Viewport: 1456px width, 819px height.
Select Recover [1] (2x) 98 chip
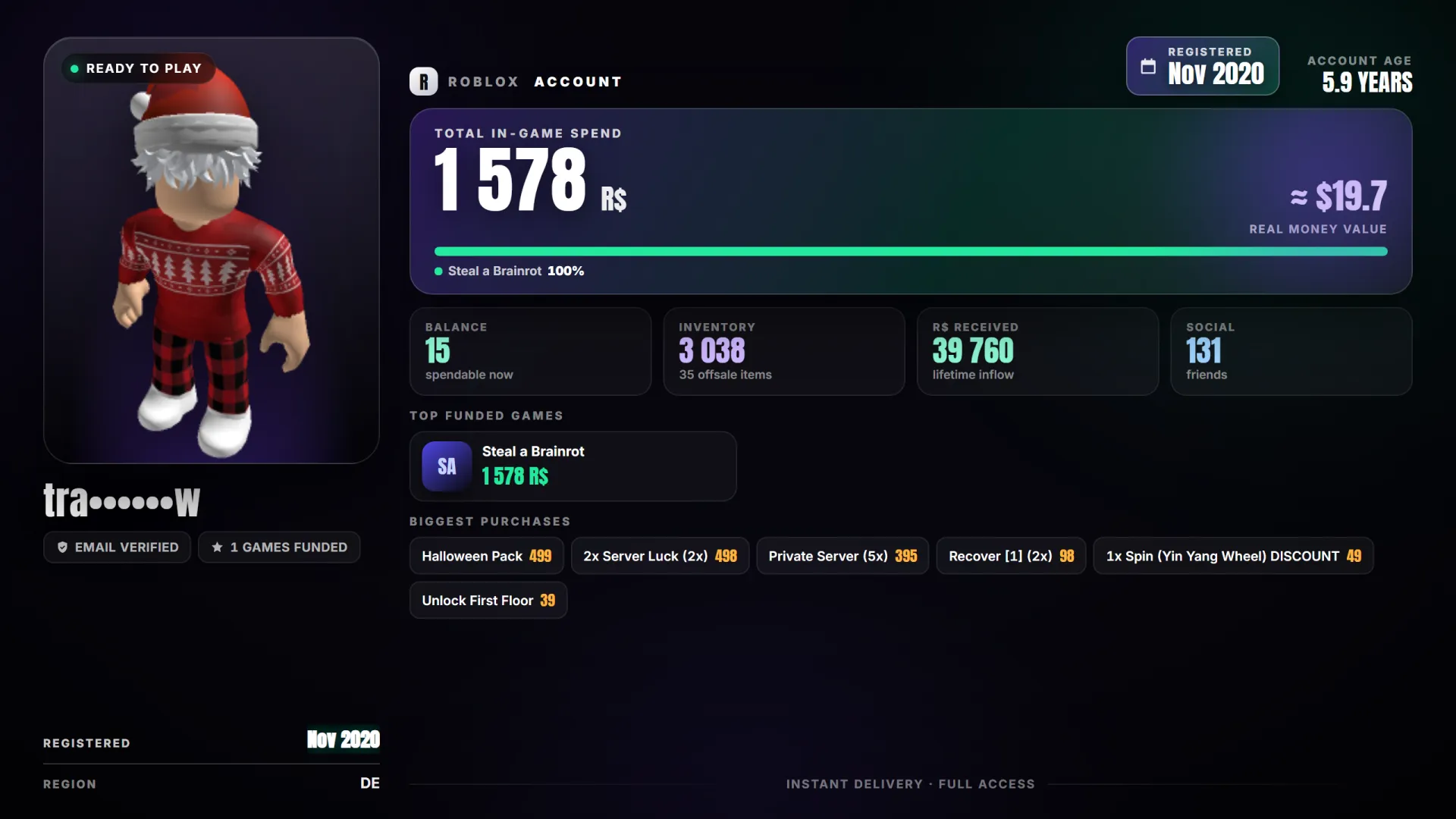point(1011,556)
